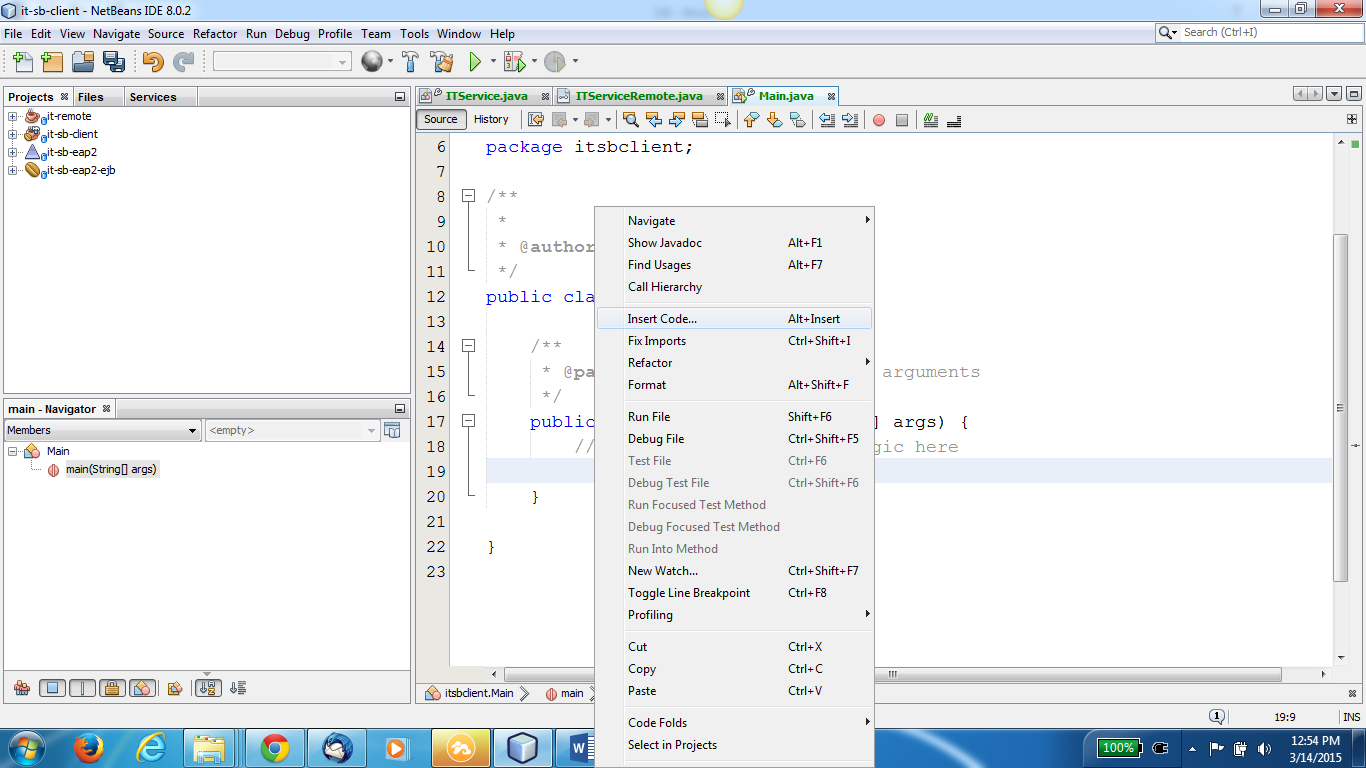Viewport: 1366px width, 768px height.
Task: Toggle Show Static Members in Navigator
Action: (x=83, y=688)
